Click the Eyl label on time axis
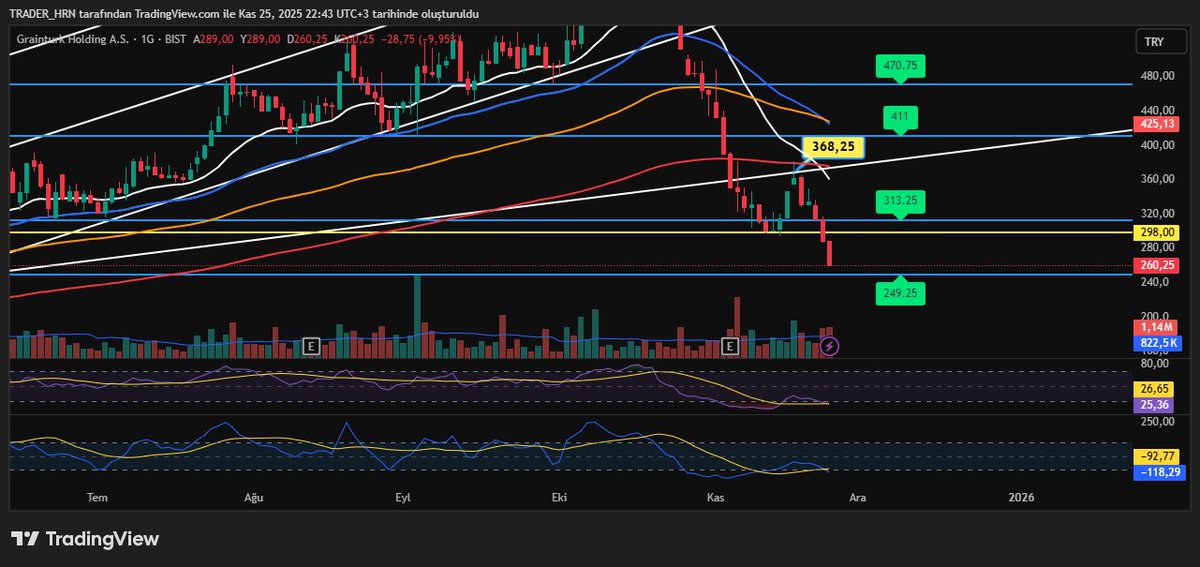 (x=403, y=497)
